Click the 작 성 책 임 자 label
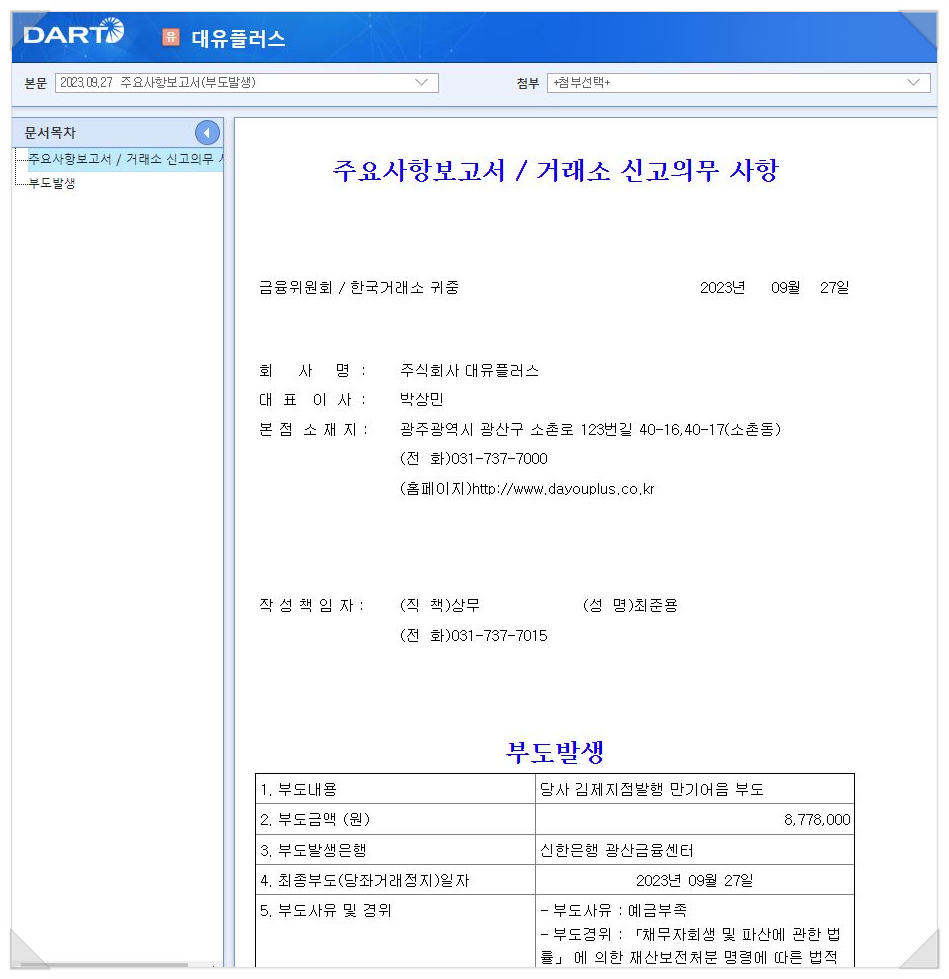This screenshot has height=979, width=949. tap(312, 605)
